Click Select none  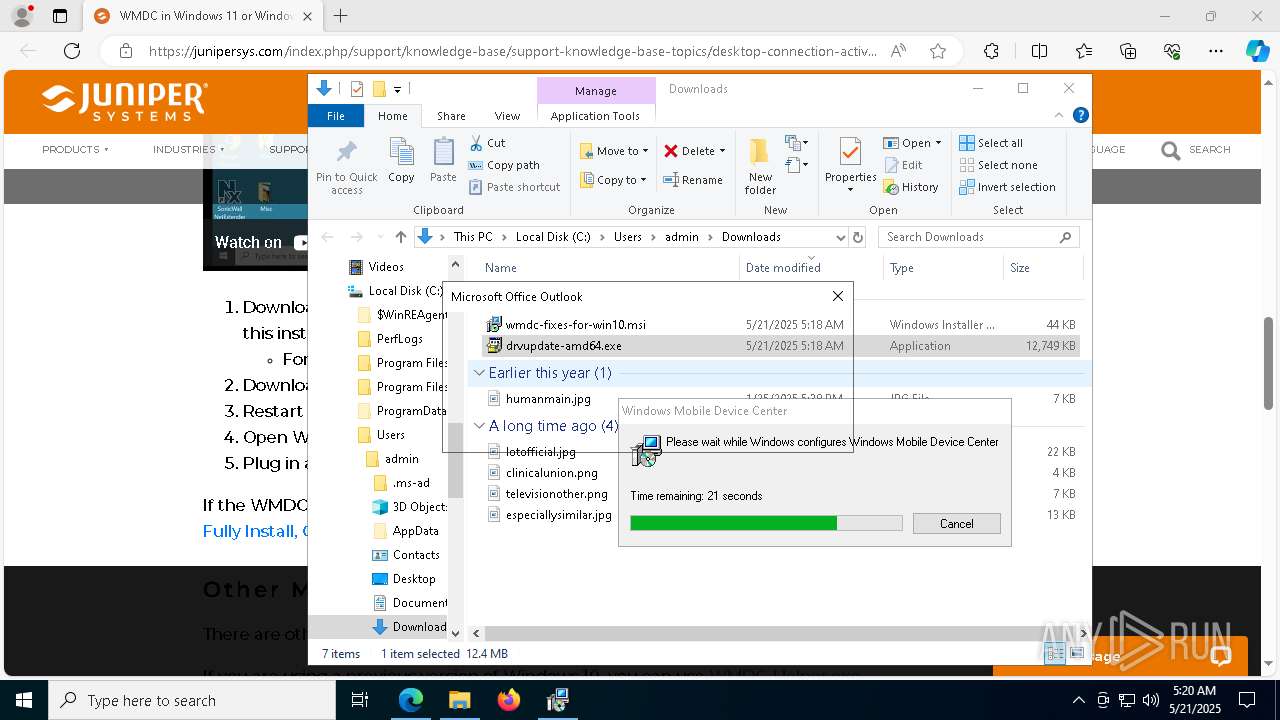[x=998, y=165]
